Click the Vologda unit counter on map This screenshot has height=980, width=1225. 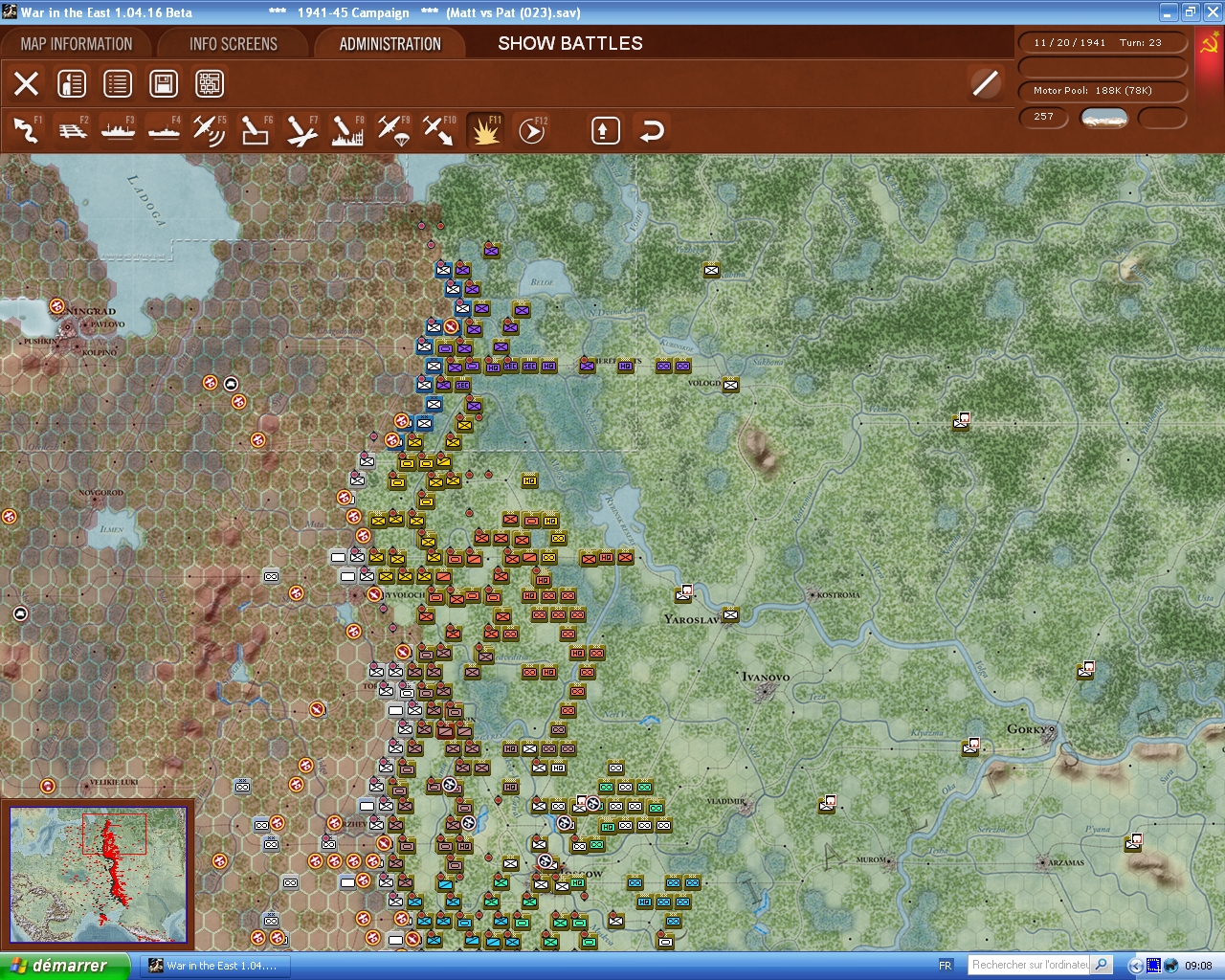click(730, 386)
